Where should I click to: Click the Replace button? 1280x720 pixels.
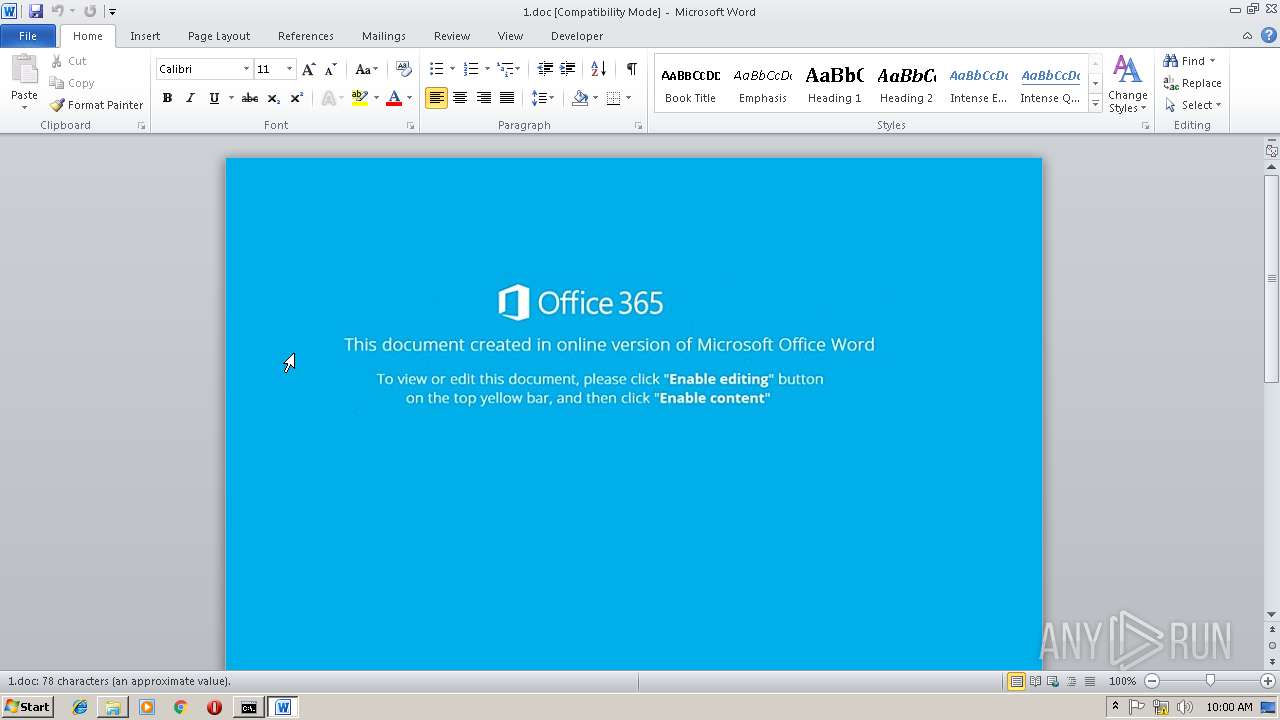click(1192, 83)
